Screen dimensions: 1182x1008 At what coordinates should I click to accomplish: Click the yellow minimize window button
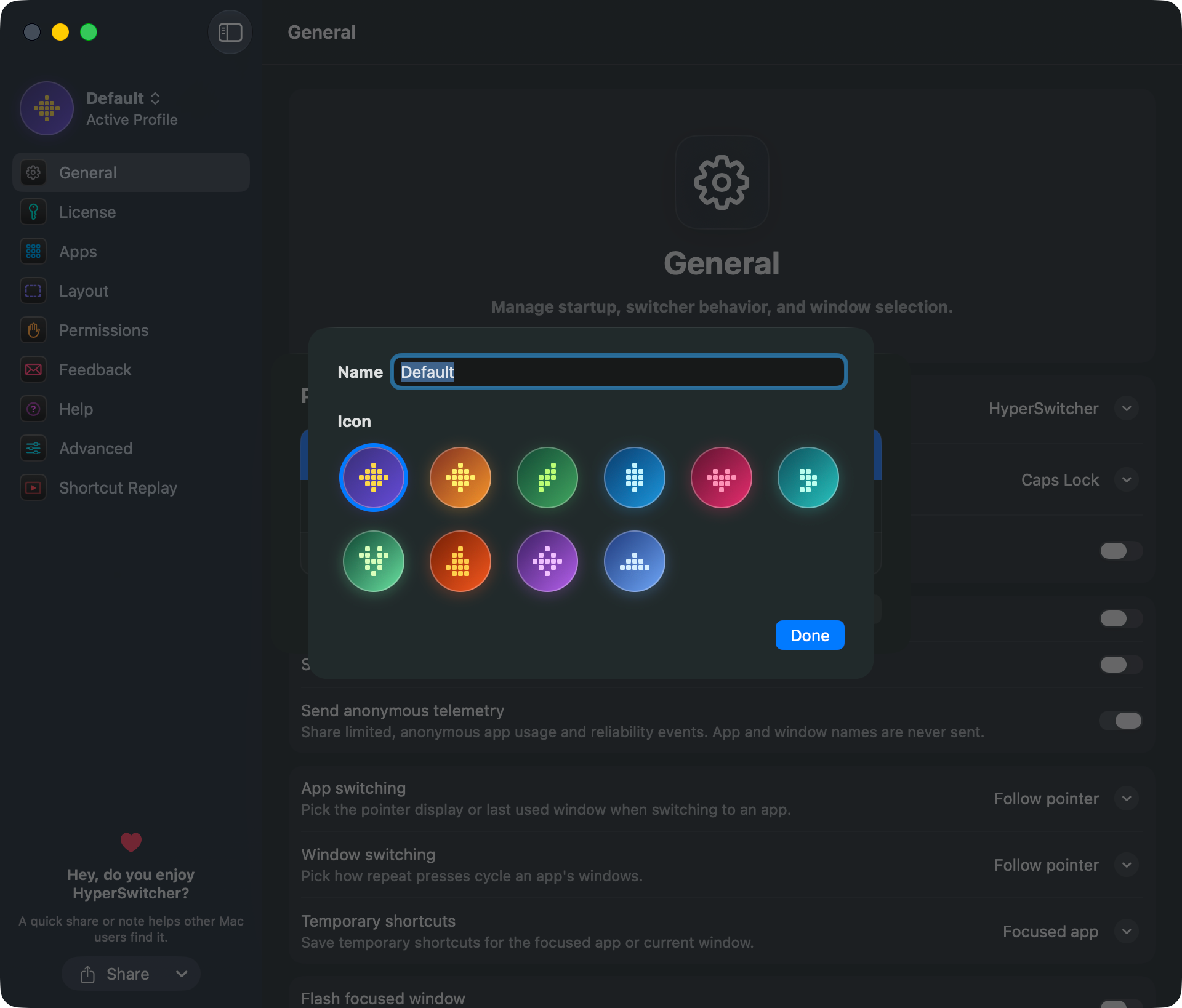click(x=60, y=32)
